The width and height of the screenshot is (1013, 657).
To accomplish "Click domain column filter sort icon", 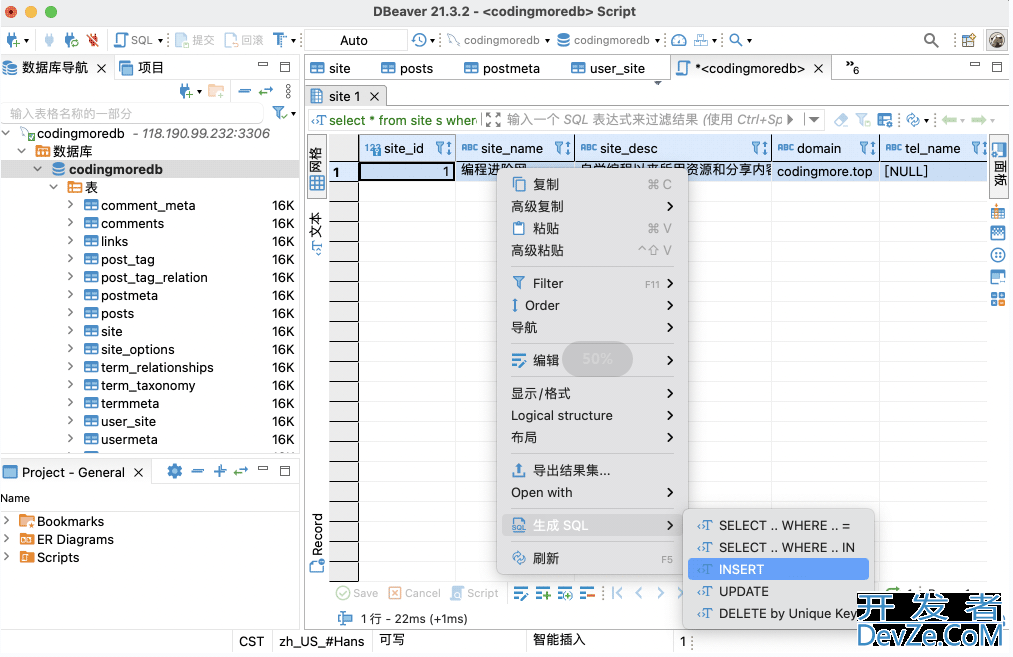I will tap(867, 149).
